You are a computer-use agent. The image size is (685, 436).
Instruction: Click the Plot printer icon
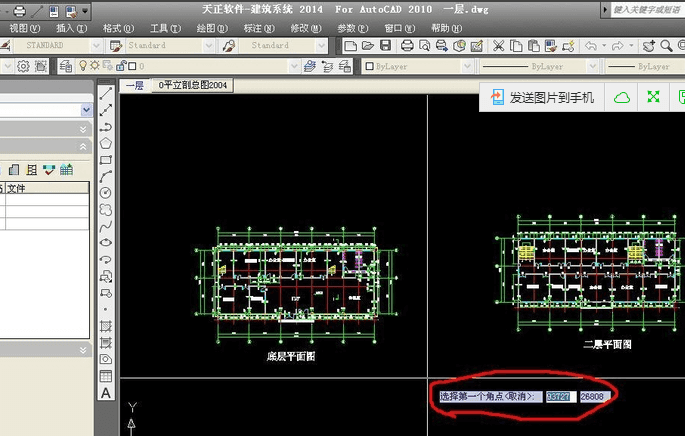[x=407, y=45]
